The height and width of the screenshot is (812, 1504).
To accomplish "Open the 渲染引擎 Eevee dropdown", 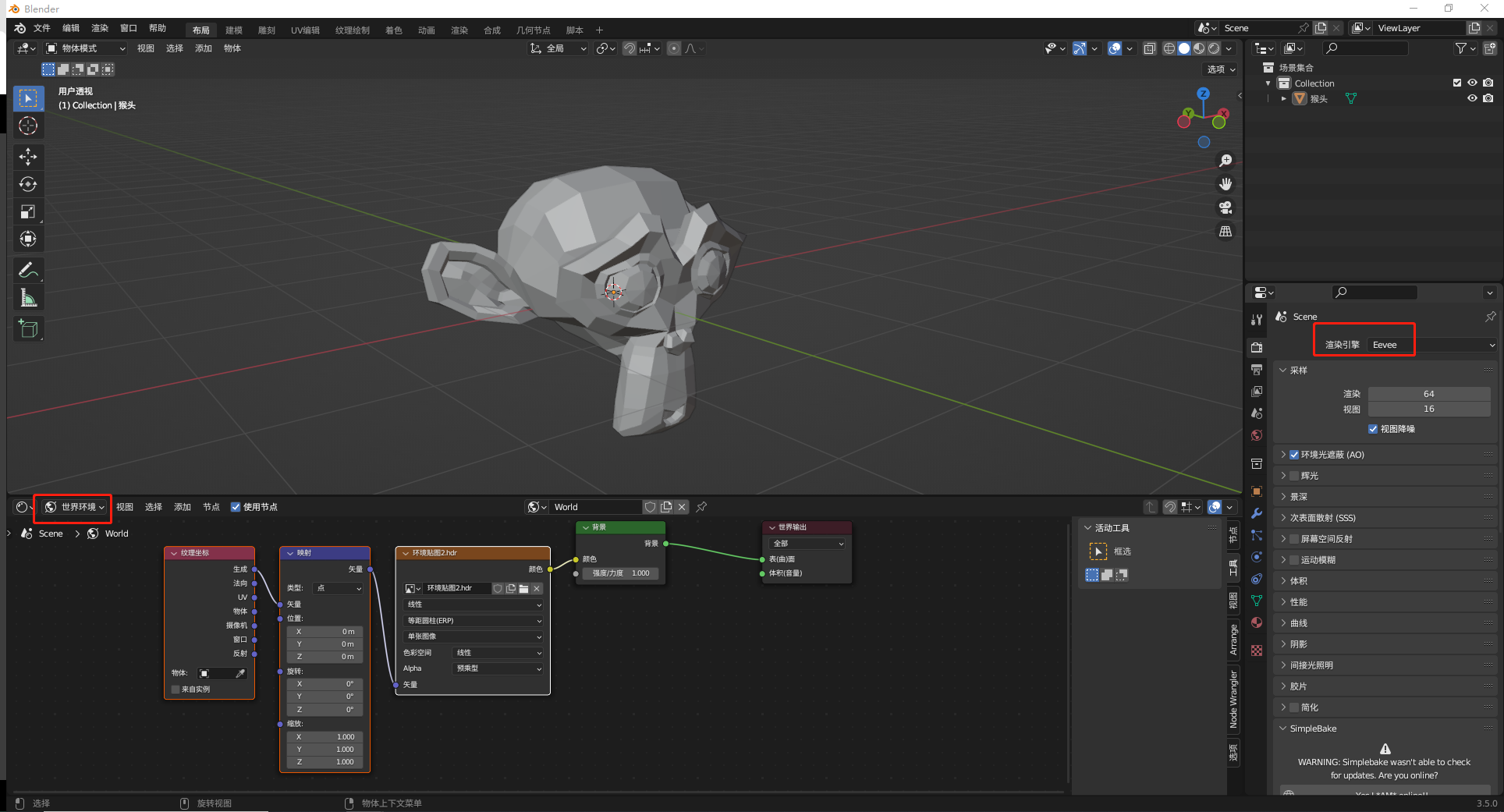I will pos(1431,345).
